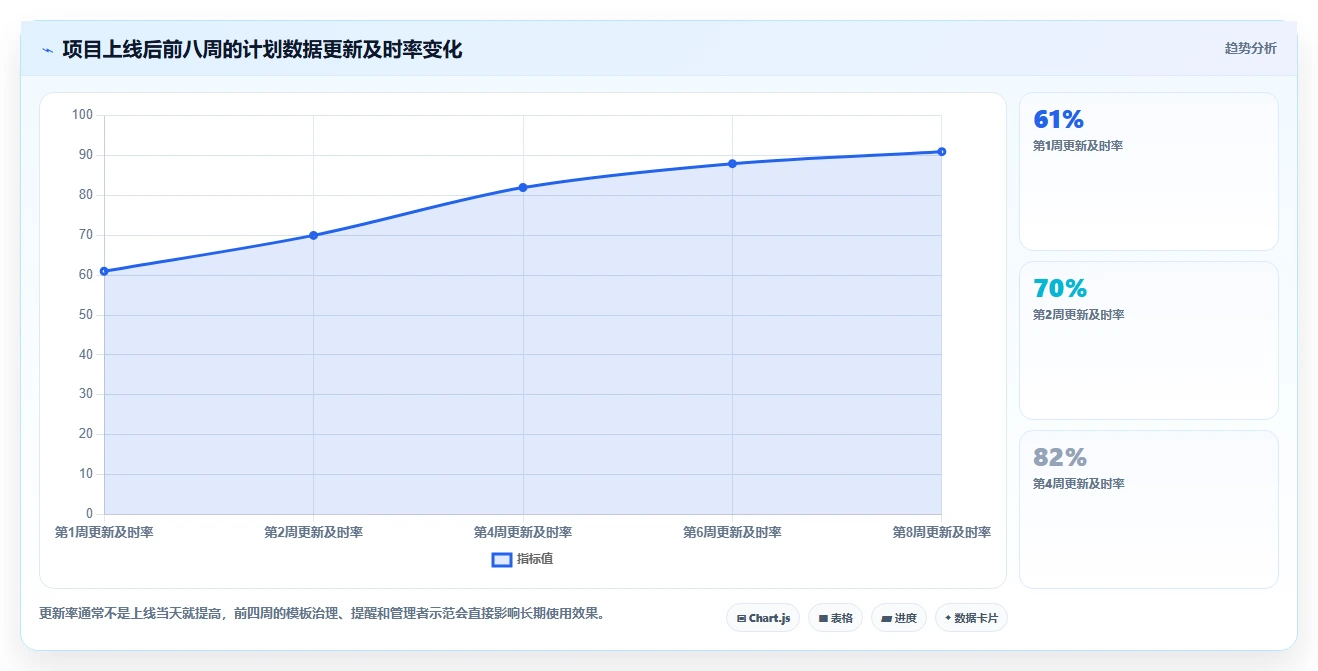Select the 表格 tag
Image resolution: width=1318 pixels, height=671 pixels.
(835, 618)
